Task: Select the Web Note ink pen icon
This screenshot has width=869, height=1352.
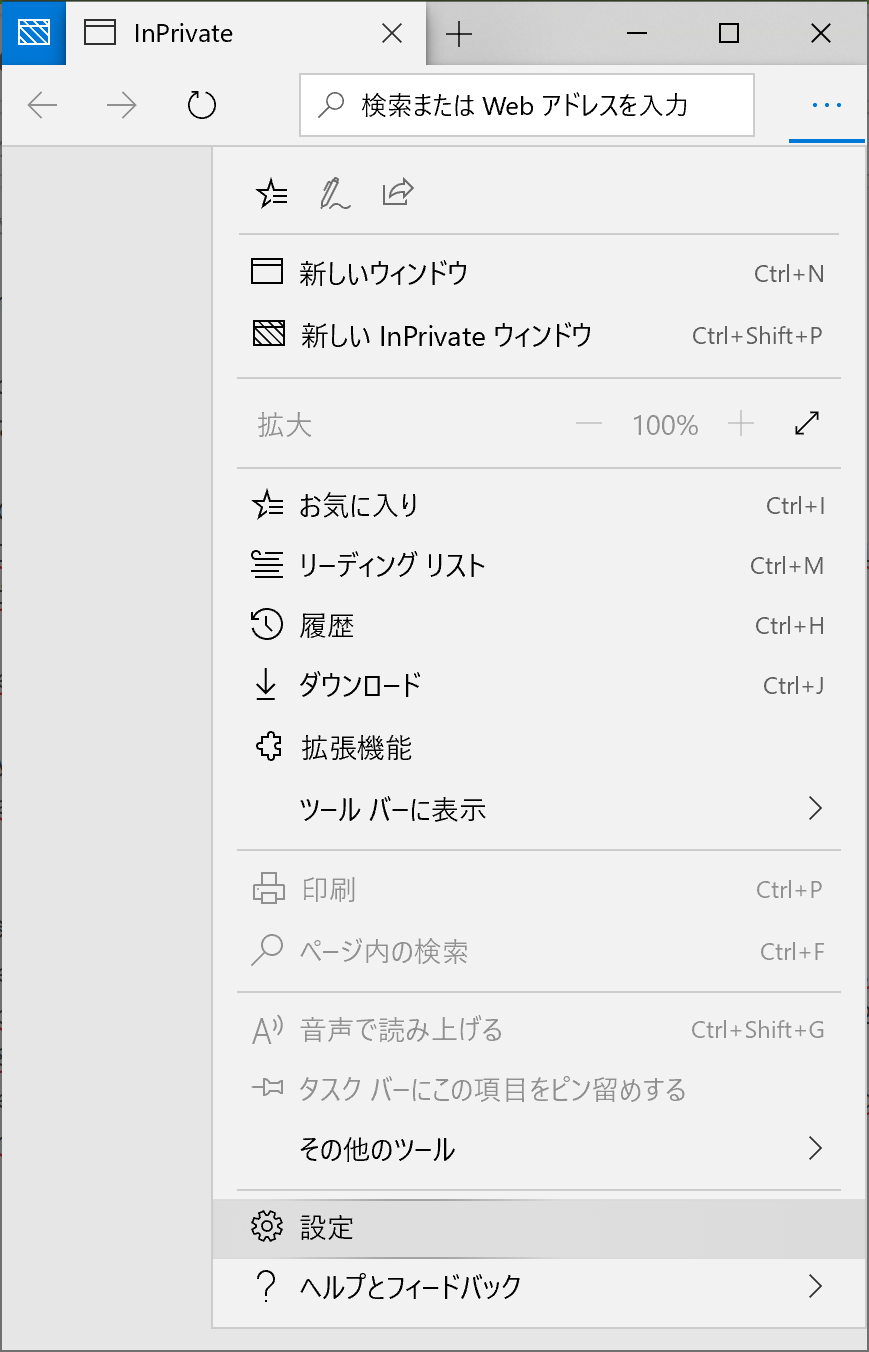Action: 334,193
